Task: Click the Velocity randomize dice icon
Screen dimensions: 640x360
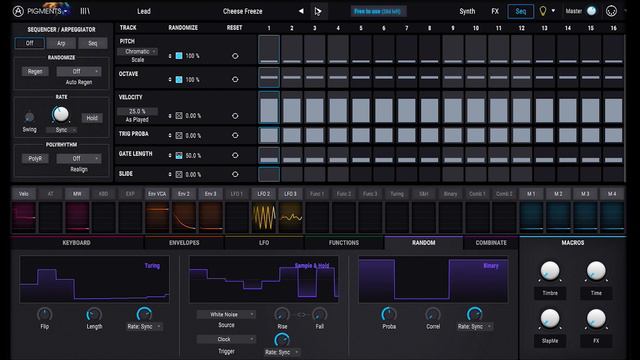Action: 179,116
